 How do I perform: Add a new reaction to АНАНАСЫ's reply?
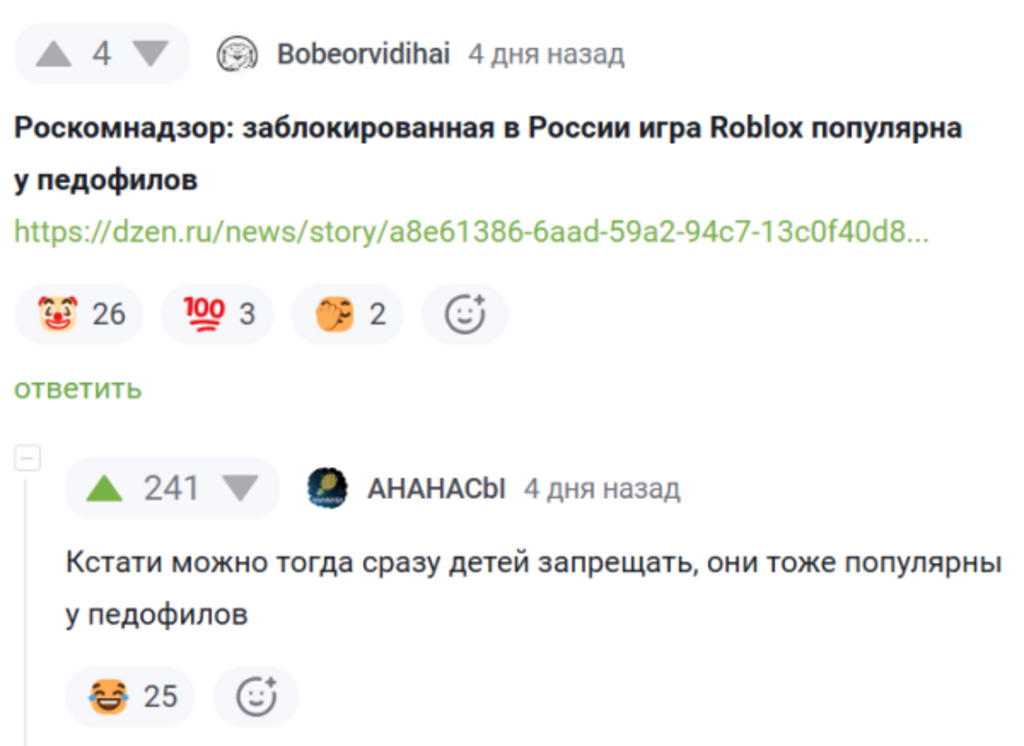(x=256, y=696)
